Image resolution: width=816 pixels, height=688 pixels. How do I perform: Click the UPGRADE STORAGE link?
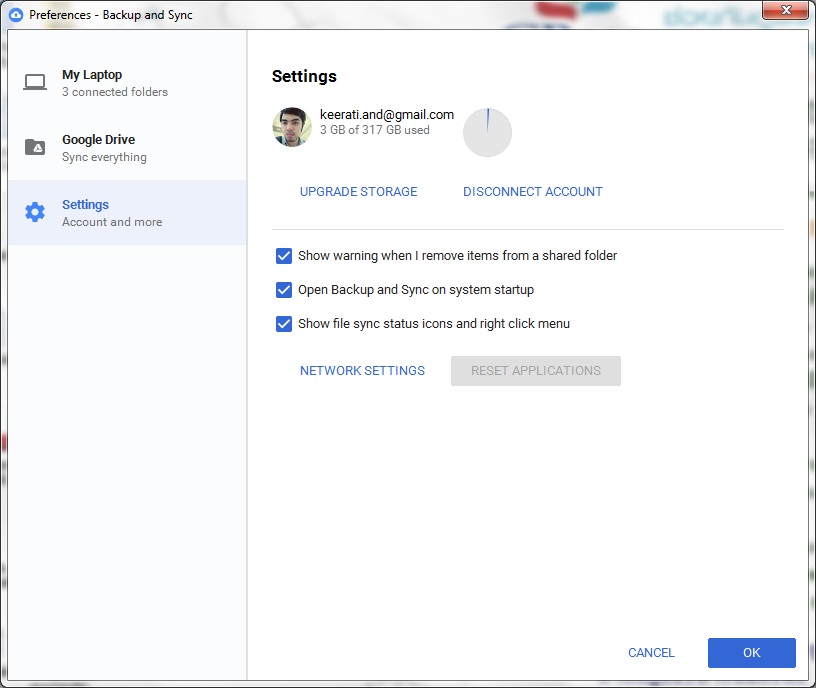click(358, 192)
